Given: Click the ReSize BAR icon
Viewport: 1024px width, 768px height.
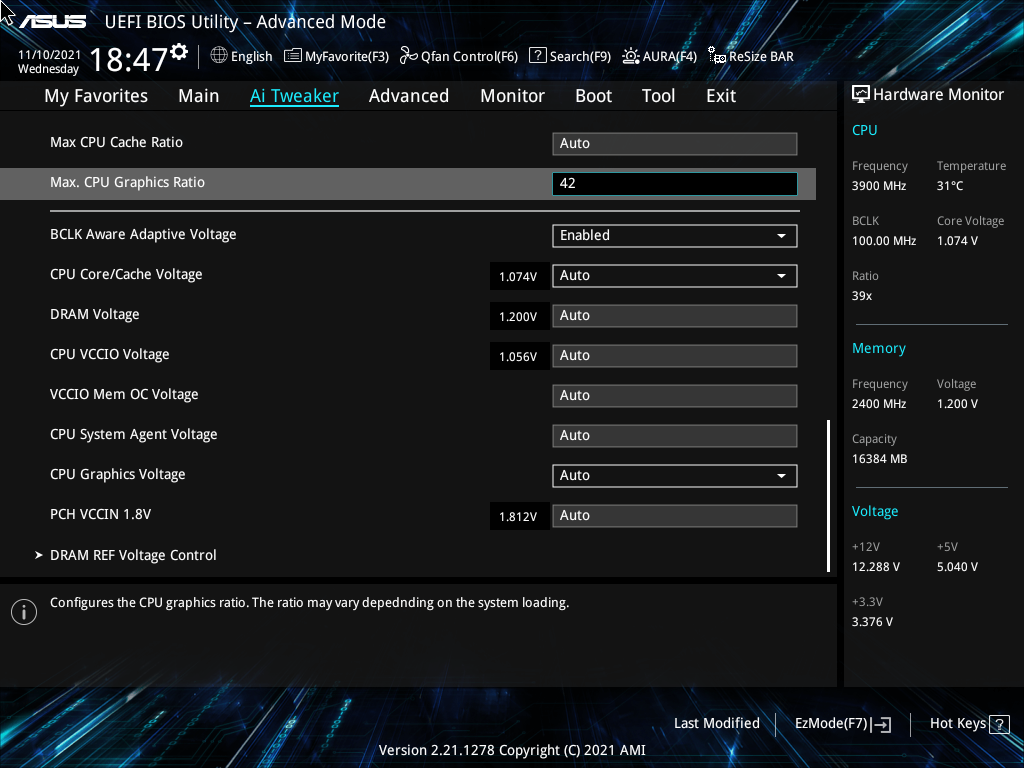Looking at the screenshot, I should point(717,56).
